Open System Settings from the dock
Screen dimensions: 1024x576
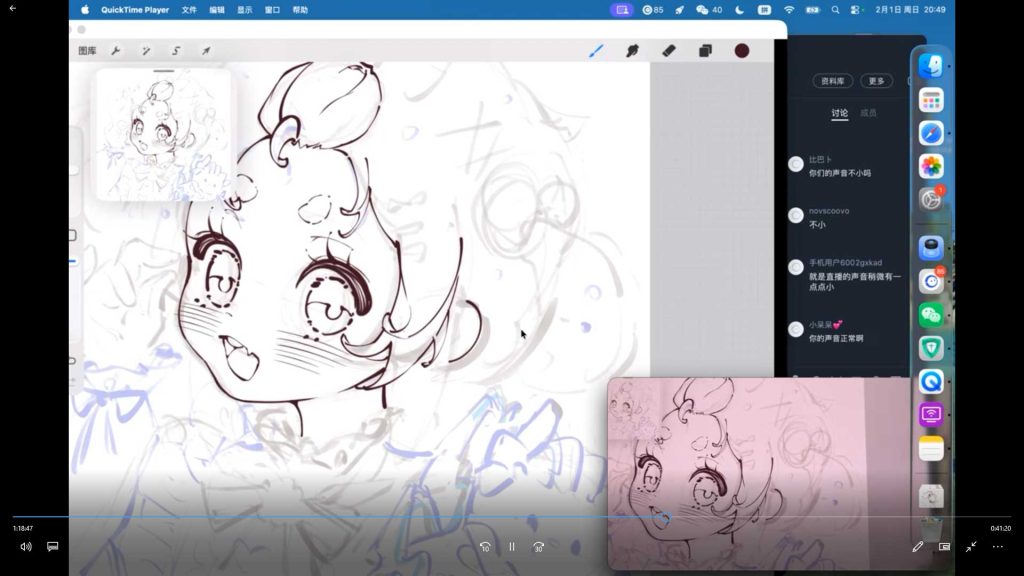[931, 199]
